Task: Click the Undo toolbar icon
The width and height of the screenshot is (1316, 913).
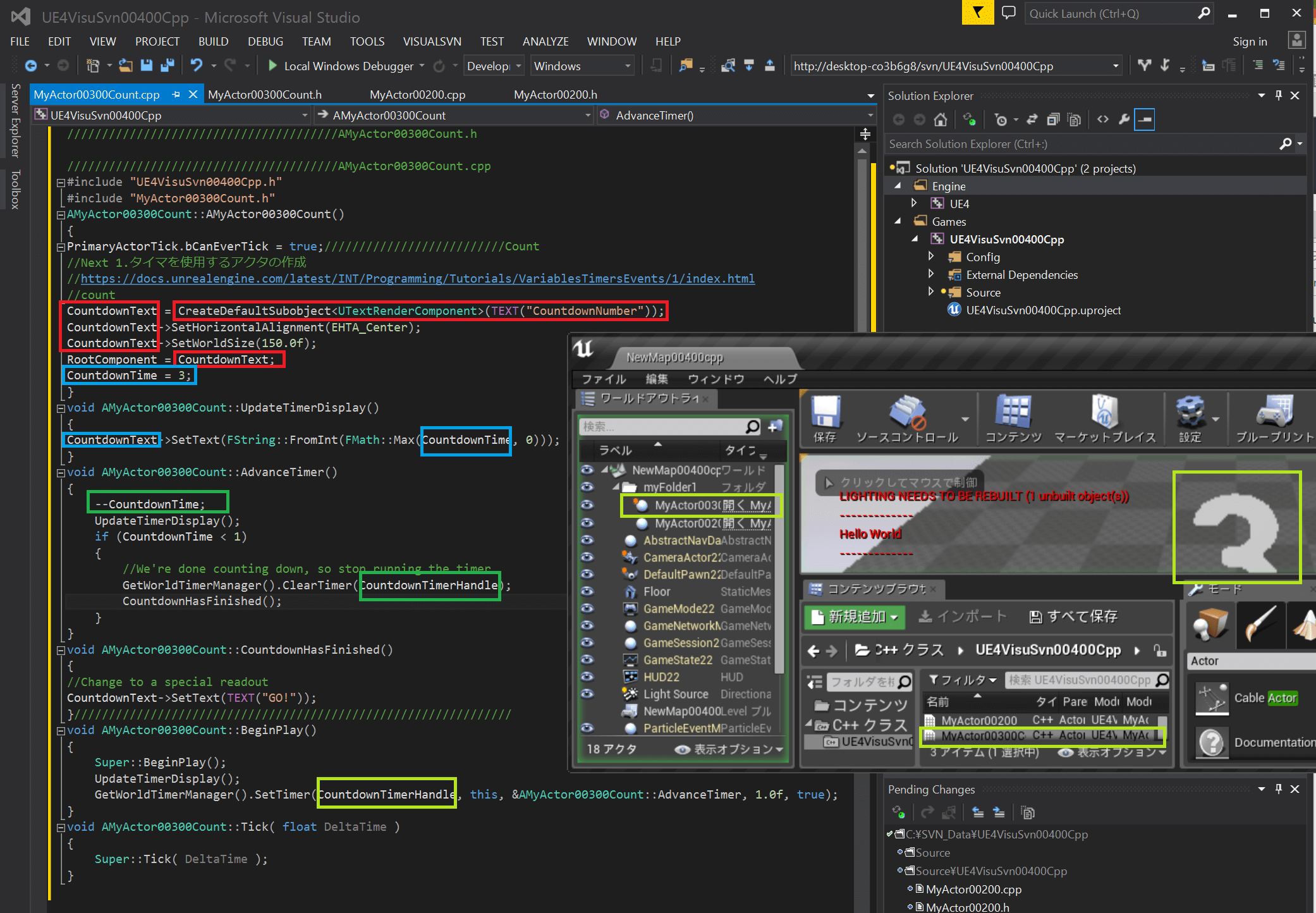Action: pyautogui.click(x=197, y=66)
